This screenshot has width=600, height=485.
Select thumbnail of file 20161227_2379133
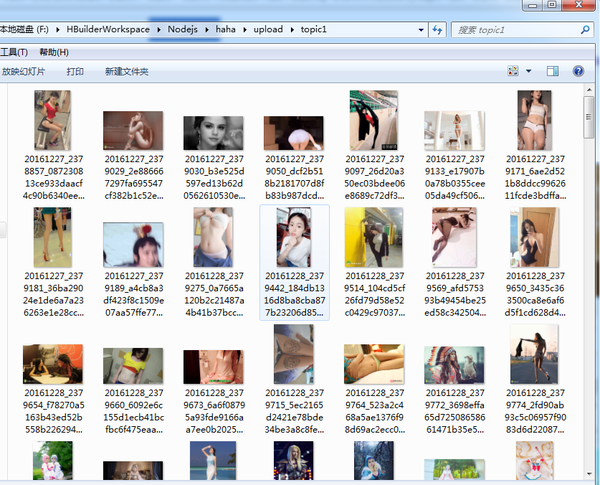click(x=454, y=131)
